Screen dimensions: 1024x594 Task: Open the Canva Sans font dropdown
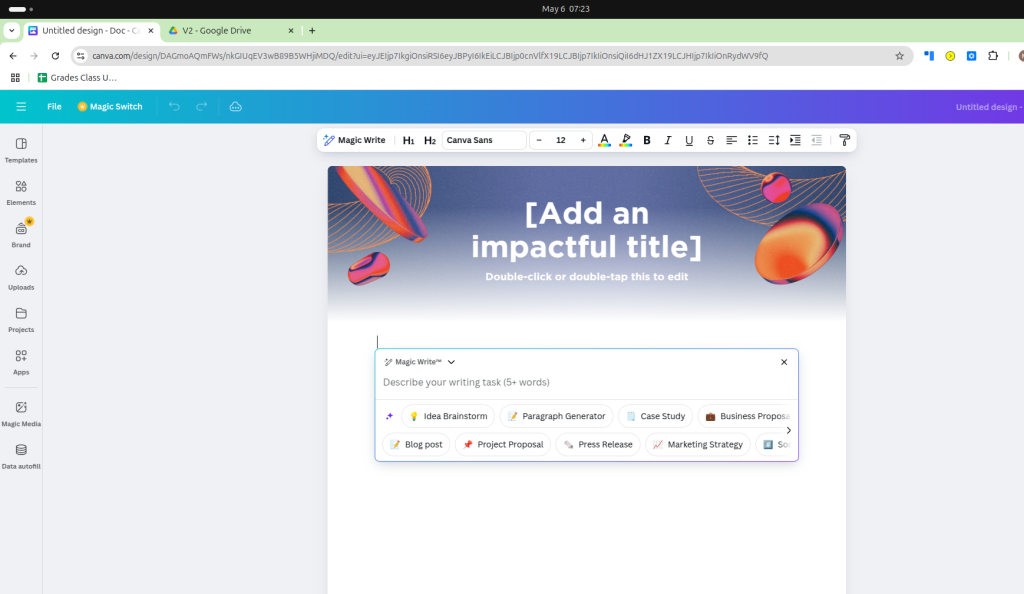click(484, 140)
